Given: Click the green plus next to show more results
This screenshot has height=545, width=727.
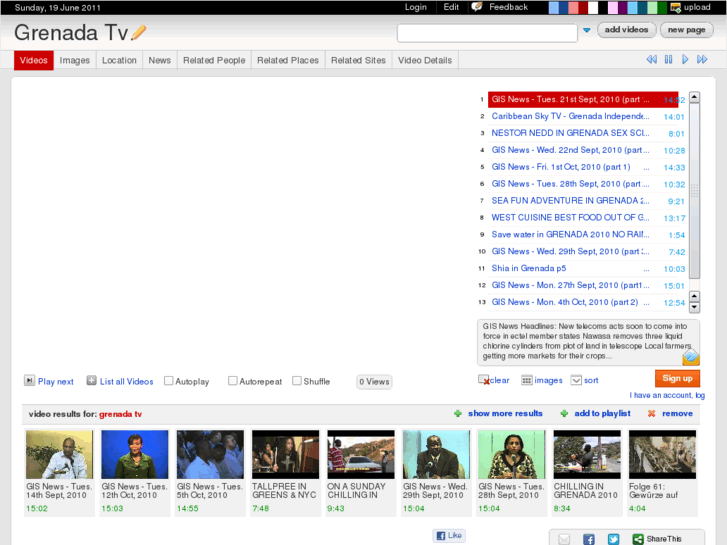Looking at the screenshot, I should 458,413.
